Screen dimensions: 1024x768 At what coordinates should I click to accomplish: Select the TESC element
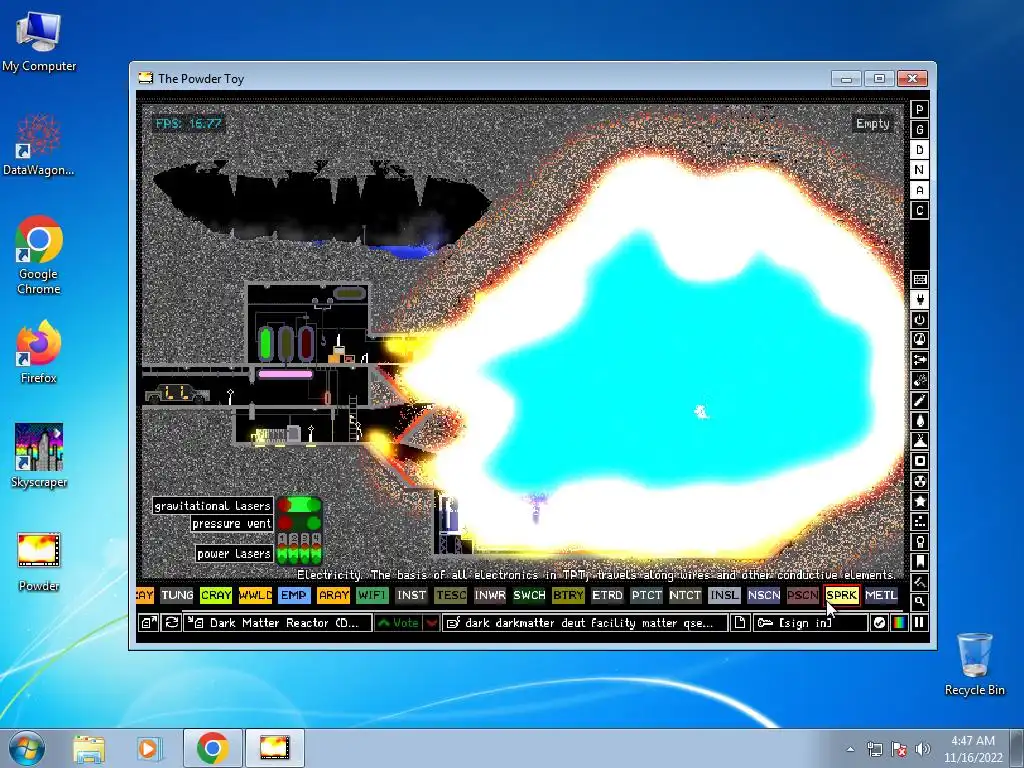451,596
